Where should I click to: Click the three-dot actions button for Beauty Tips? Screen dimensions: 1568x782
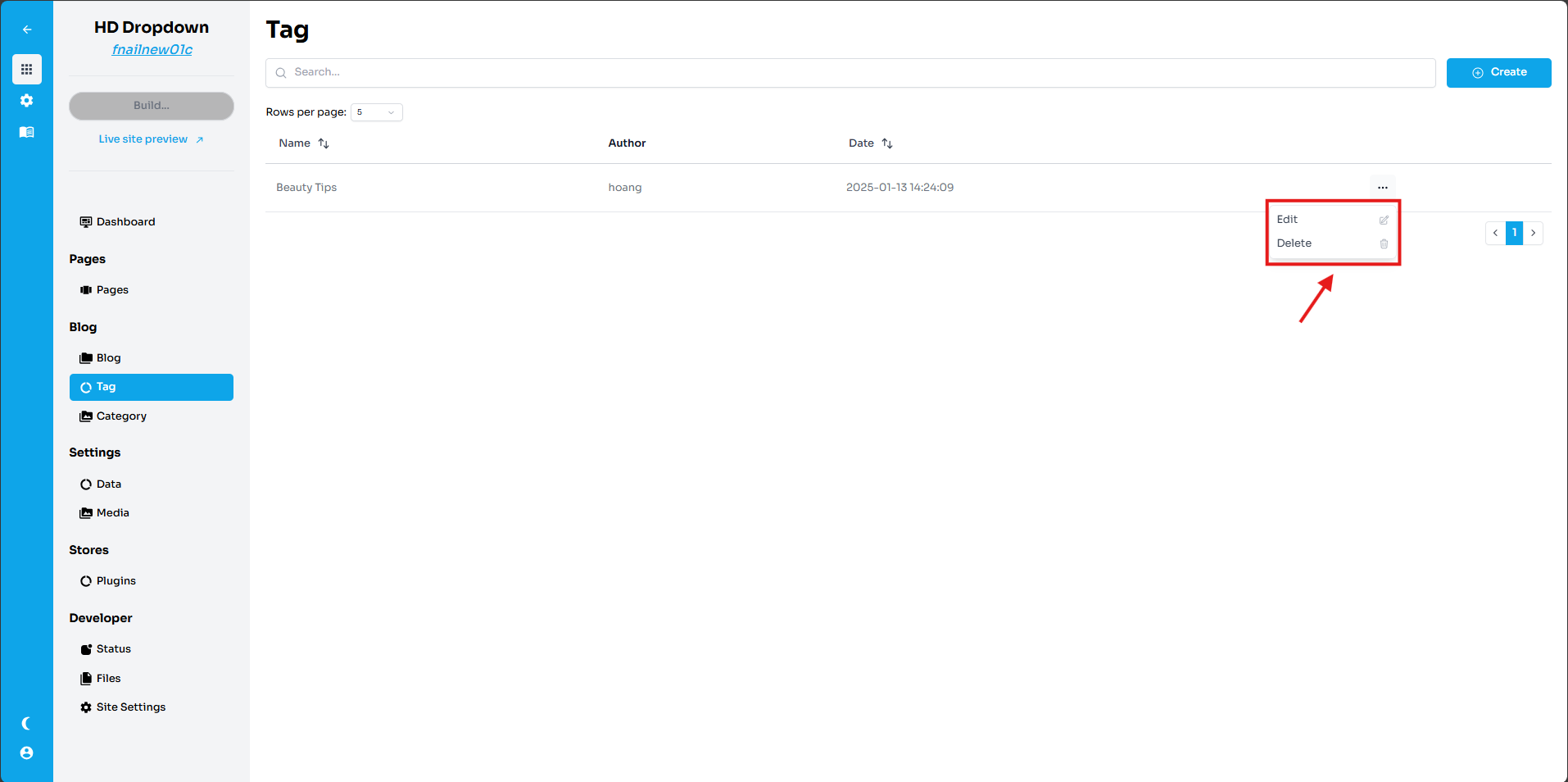[x=1382, y=188]
